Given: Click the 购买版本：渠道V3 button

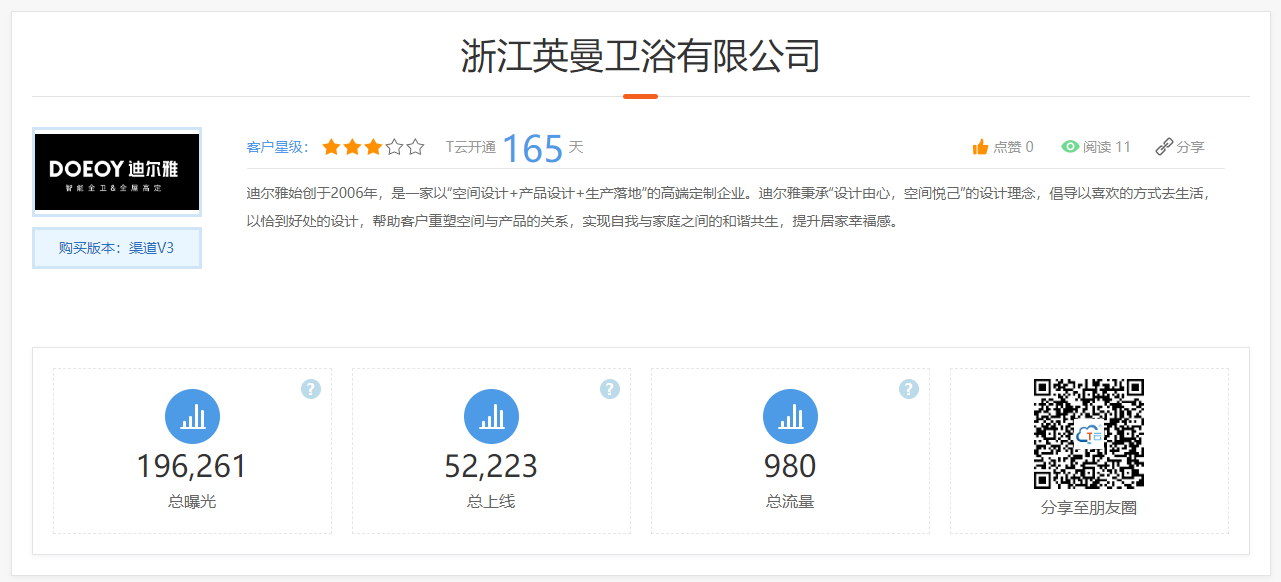Looking at the screenshot, I should [x=117, y=248].
